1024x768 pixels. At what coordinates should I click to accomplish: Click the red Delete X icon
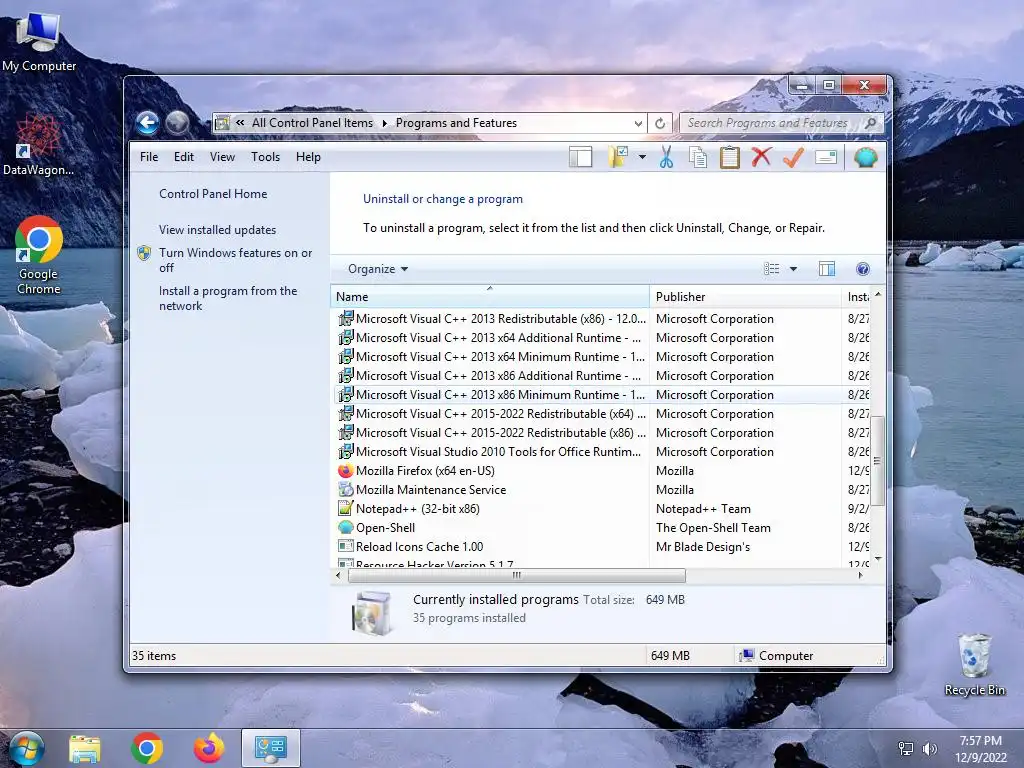(x=761, y=157)
